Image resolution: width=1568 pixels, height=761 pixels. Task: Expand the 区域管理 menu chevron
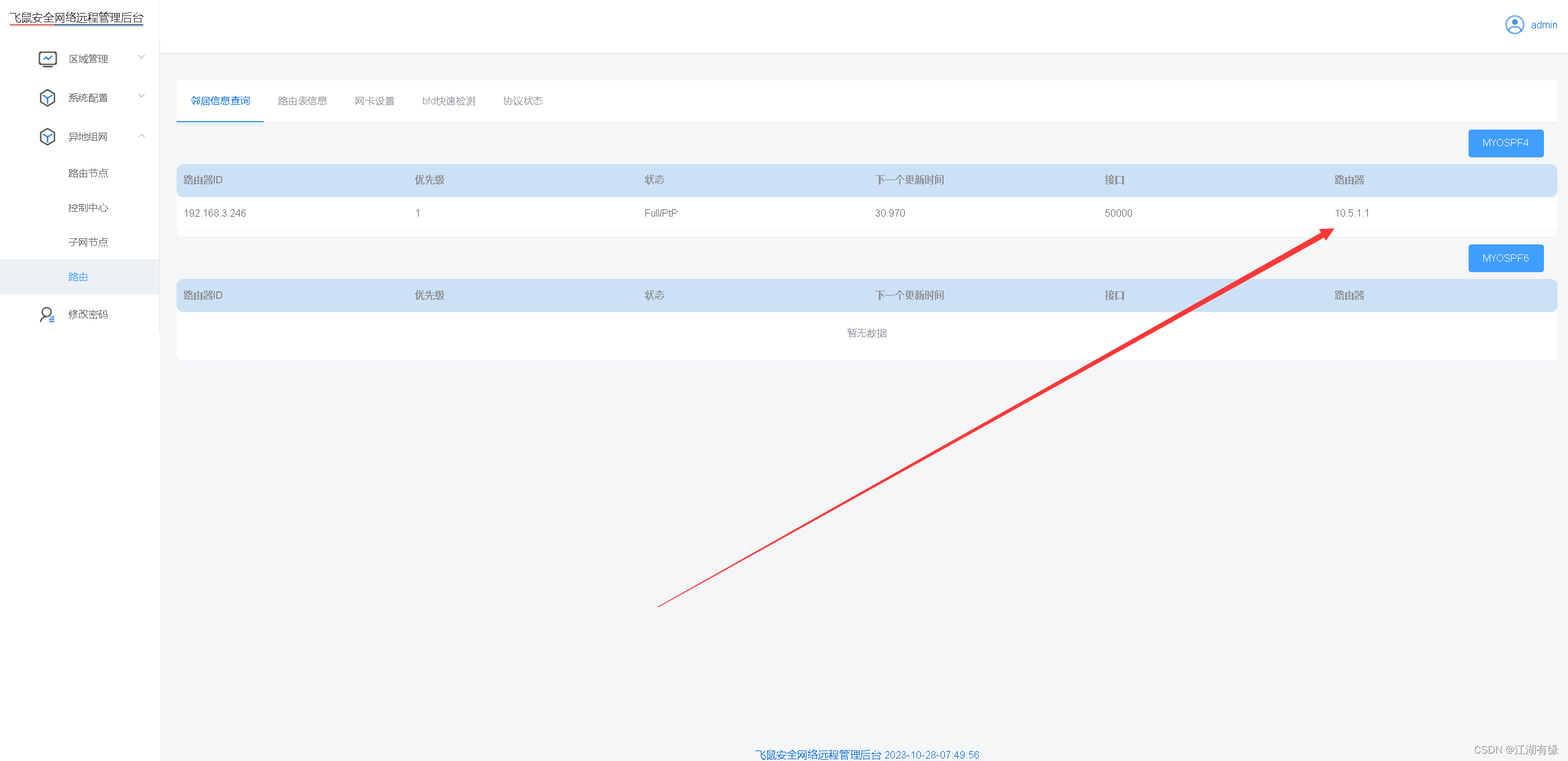click(141, 57)
